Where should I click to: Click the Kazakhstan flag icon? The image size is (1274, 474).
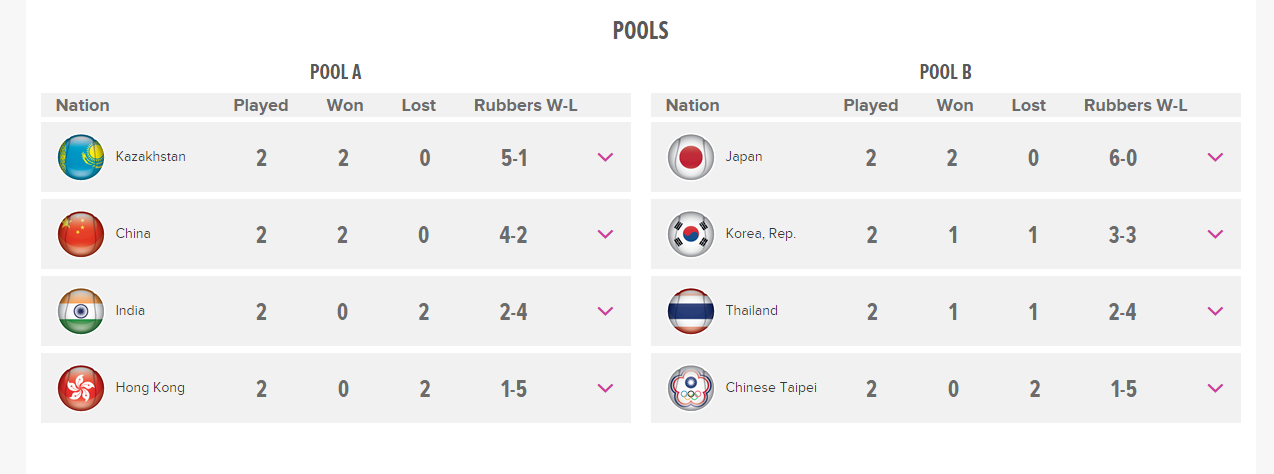point(81,157)
